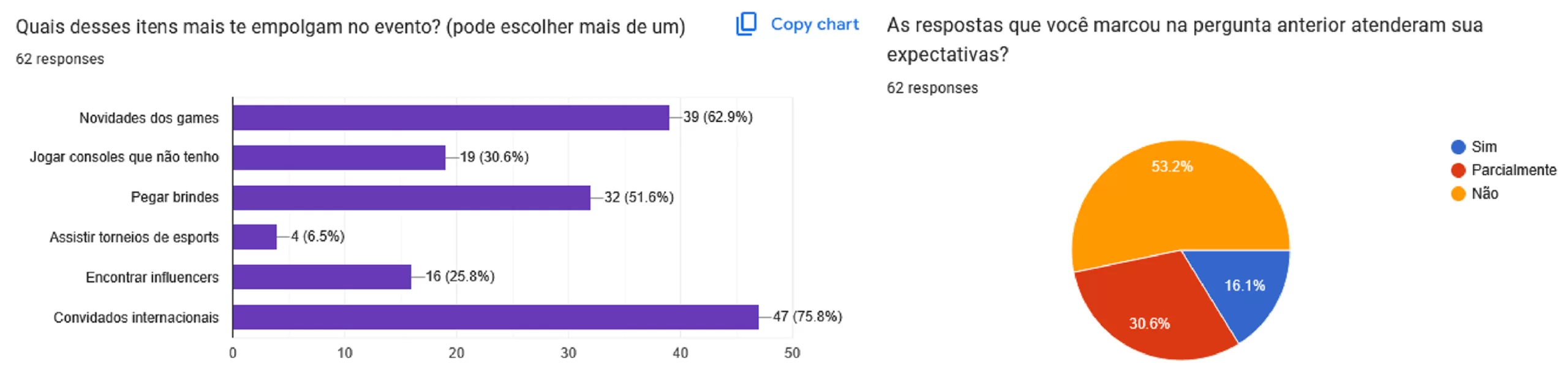Click the 'Quais desses itens' question title
The image size is (1568, 383).
point(350,27)
